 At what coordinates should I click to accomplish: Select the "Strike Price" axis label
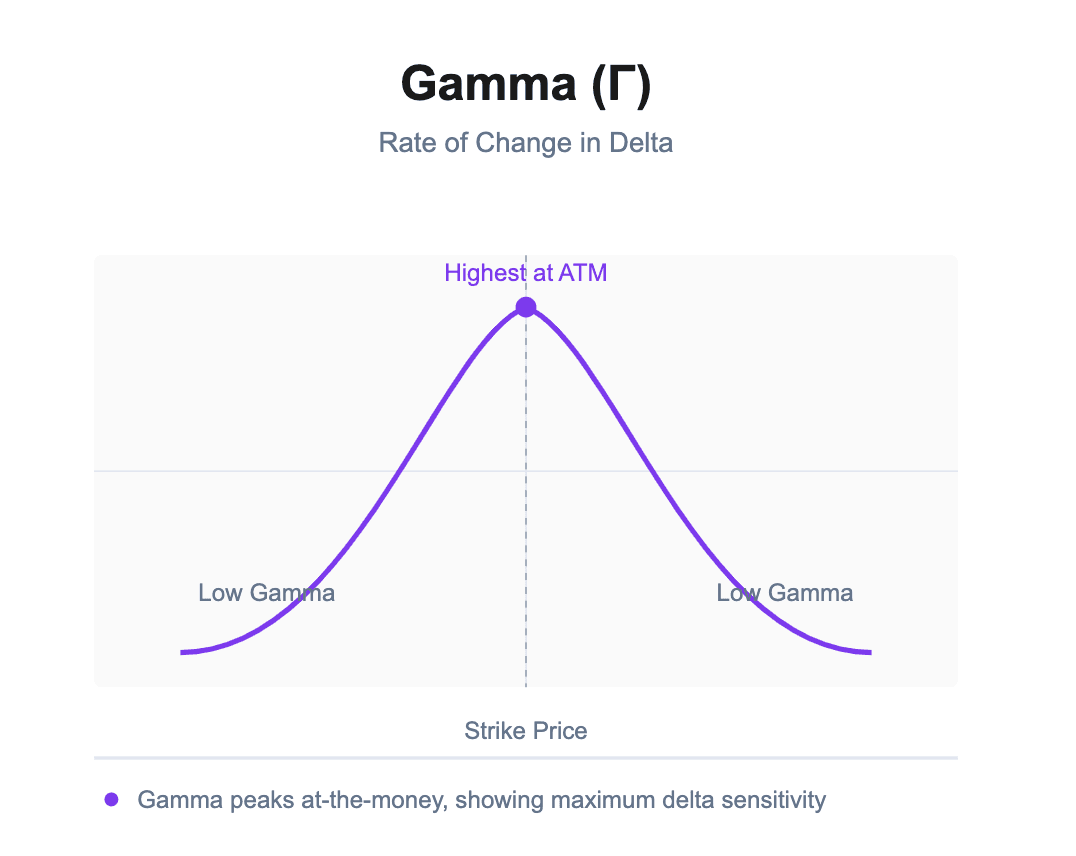coord(525,731)
